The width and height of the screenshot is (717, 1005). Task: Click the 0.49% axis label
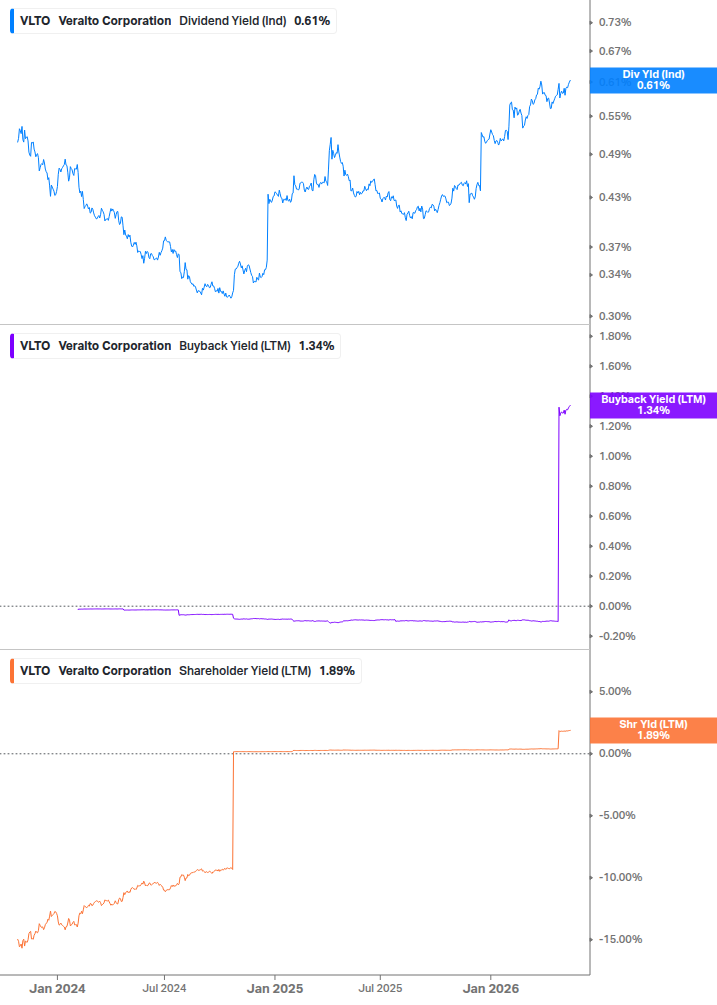point(615,154)
